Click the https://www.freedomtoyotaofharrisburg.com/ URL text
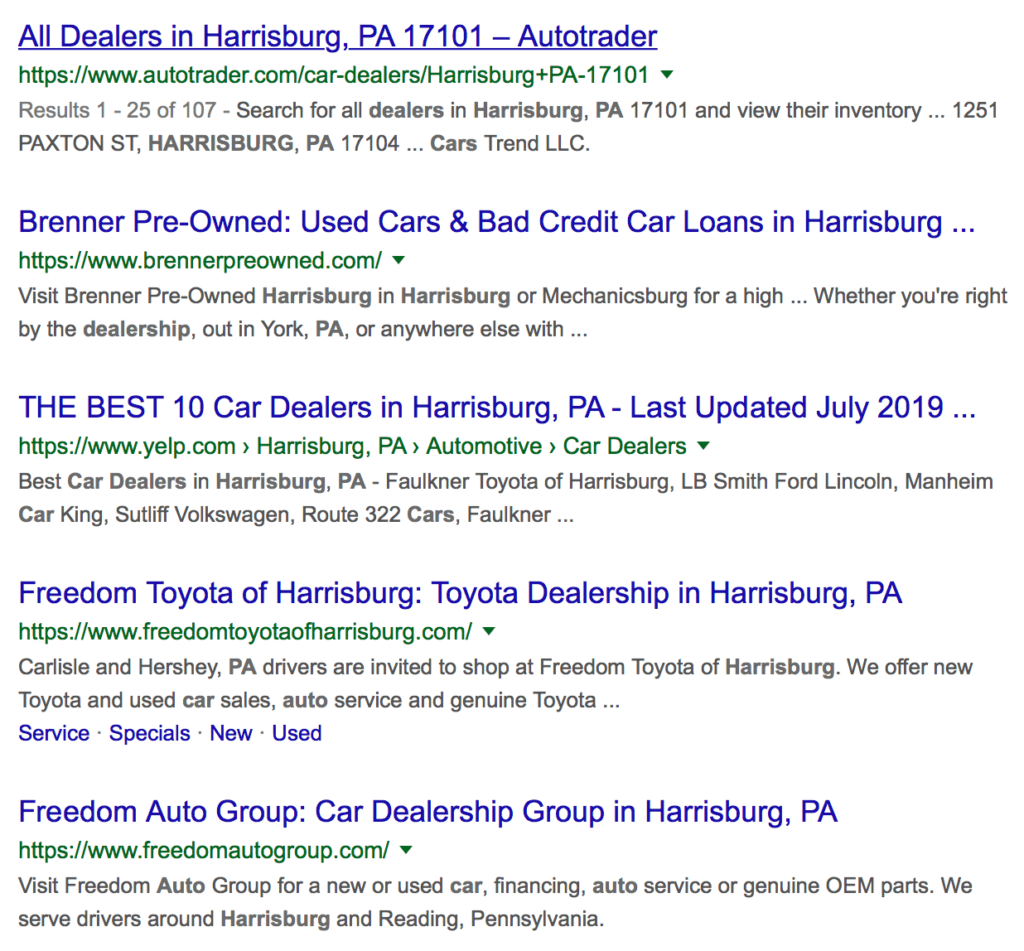Screen dimensions: 1024x951 (245, 631)
